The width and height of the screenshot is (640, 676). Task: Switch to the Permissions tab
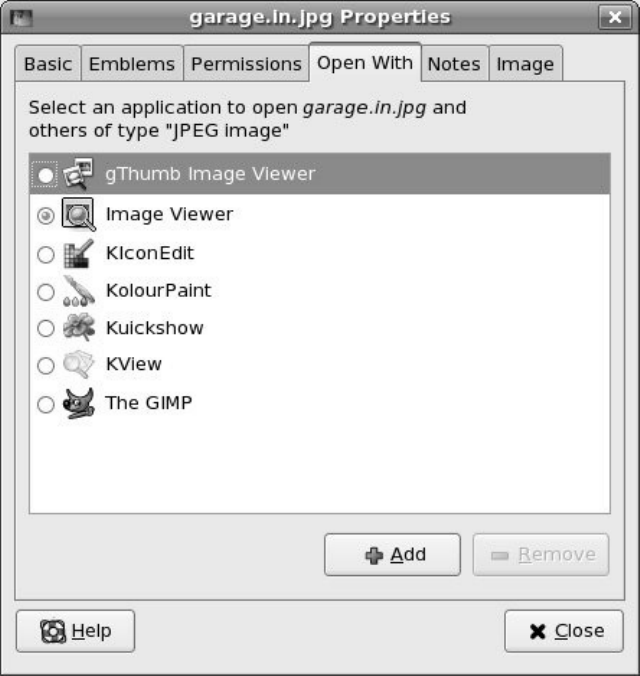(x=246, y=64)
